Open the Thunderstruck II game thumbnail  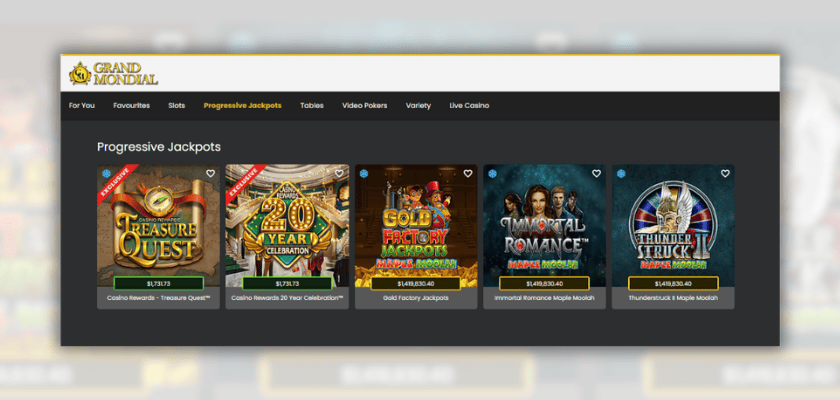673,225
